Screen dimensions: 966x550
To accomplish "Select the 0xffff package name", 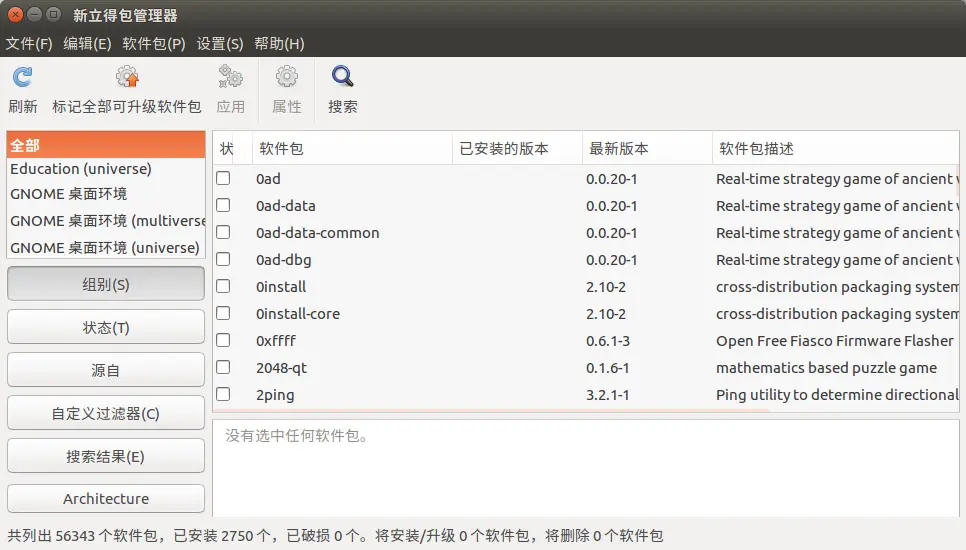I will [276, 341].
